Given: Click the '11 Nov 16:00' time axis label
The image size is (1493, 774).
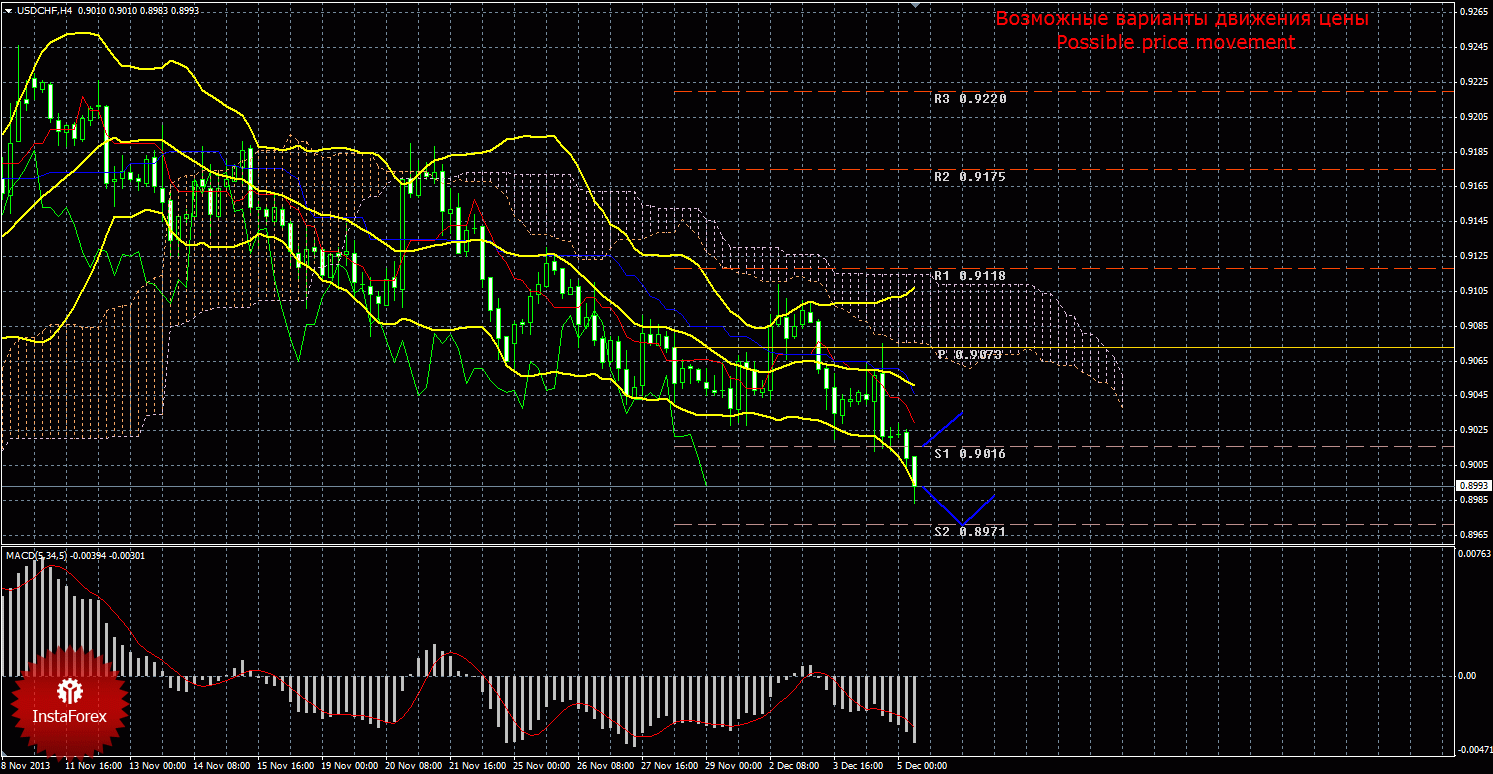Looking at the screenshot, I should pyautogui.click(x=93, y=767).
